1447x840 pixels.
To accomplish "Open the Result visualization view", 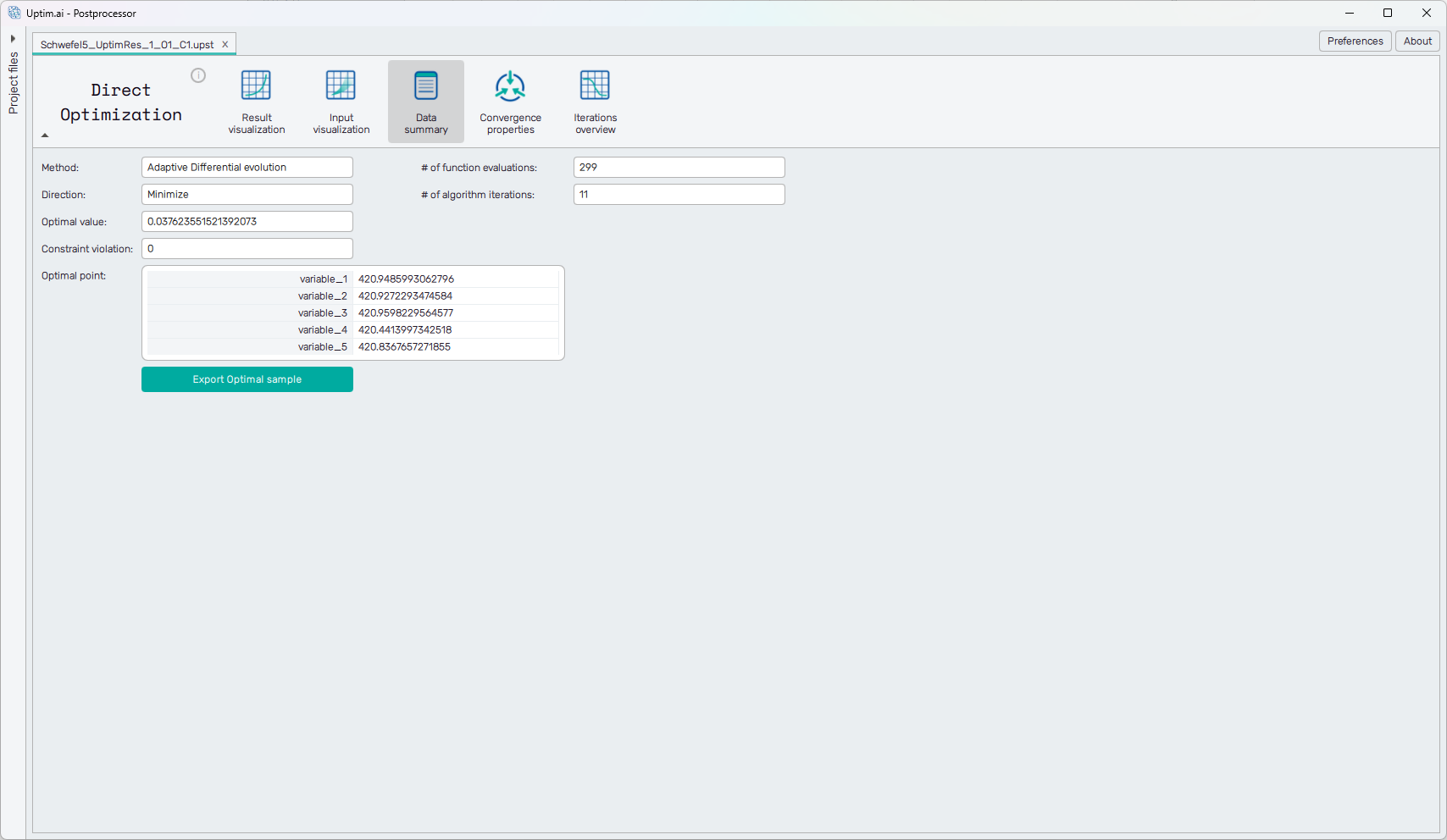I will pyautogui.click(x=256, y=102).
